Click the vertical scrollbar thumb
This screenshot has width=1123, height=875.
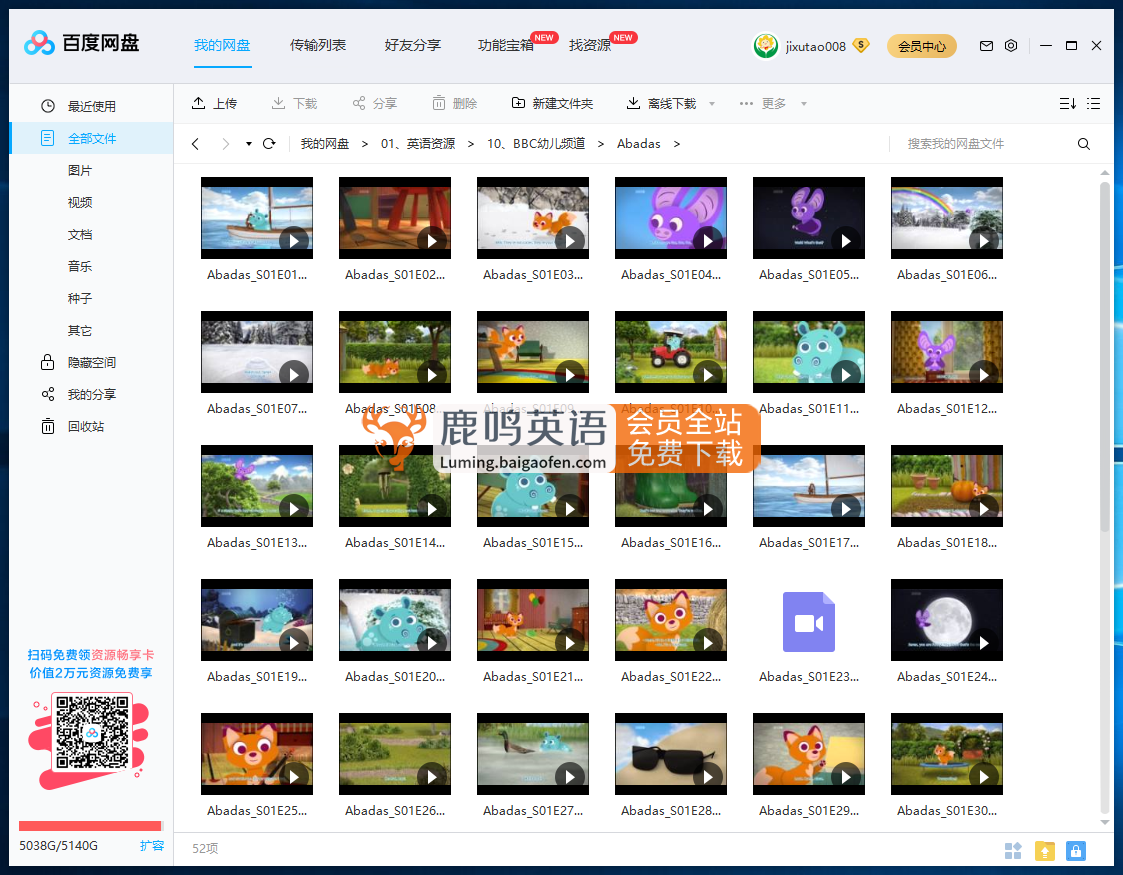1104,357
